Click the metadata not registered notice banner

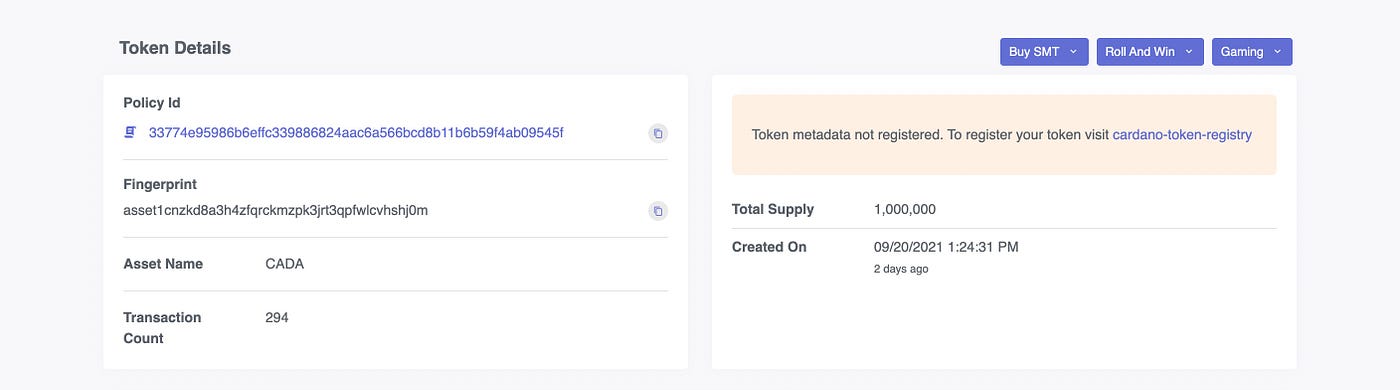tap(1004, 135)
